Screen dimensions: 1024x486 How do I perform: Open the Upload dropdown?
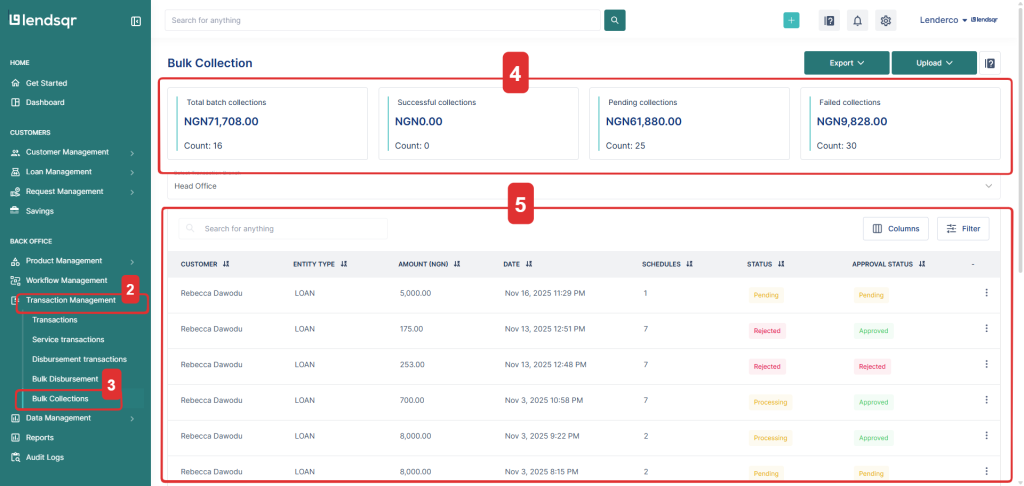click(933, 63)
